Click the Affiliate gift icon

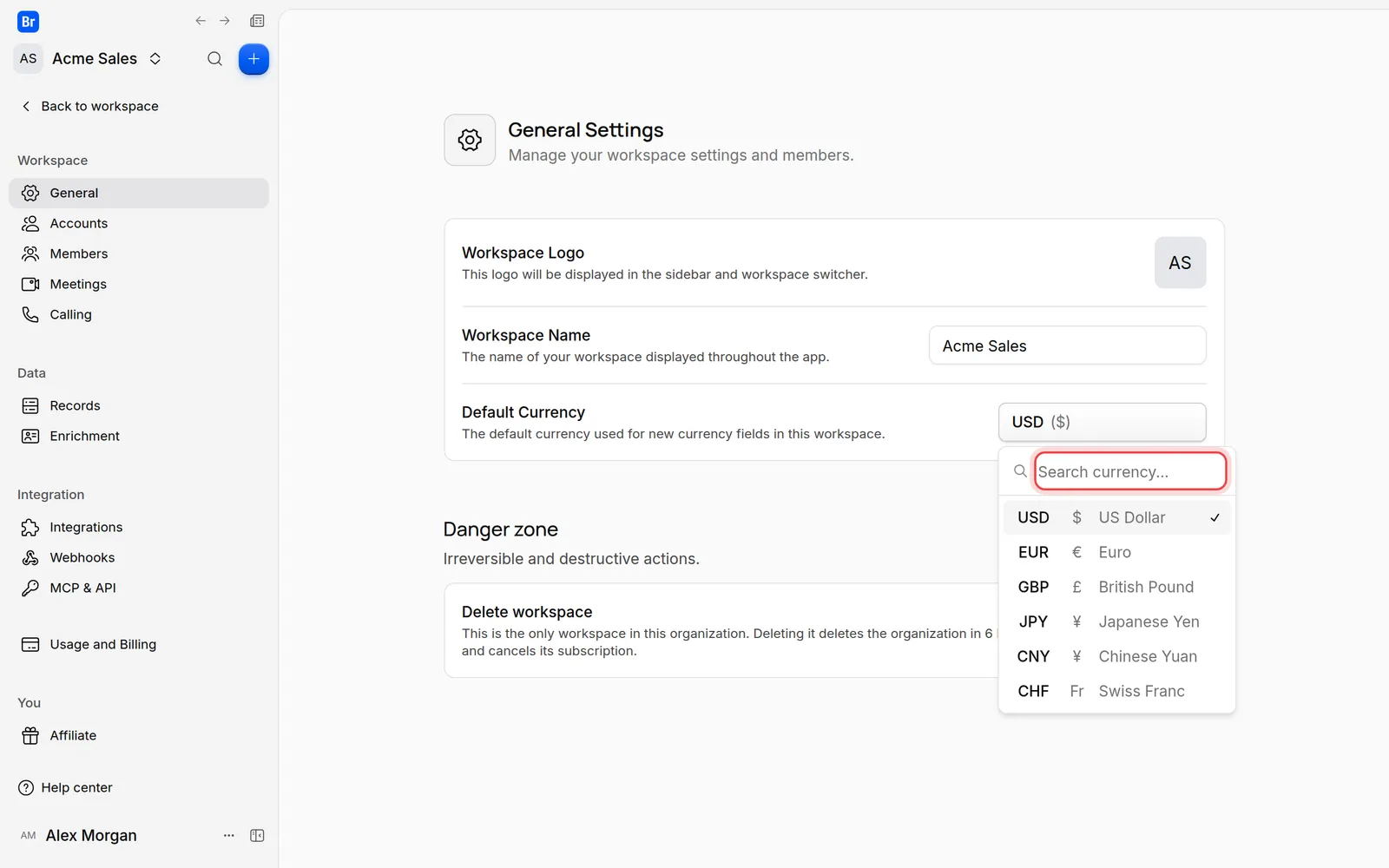(x=30, y=735)
